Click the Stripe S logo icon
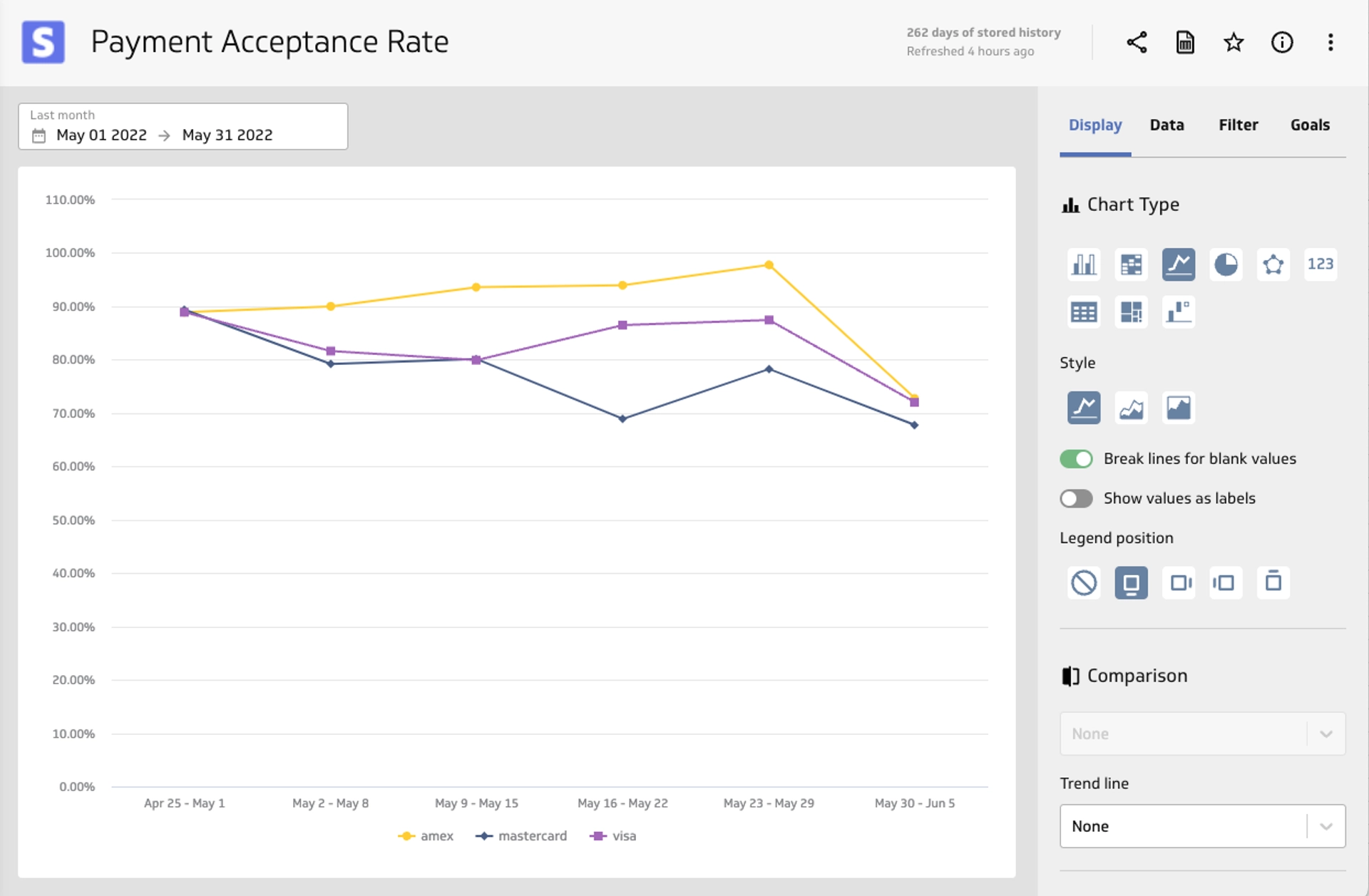Image resolution: width=1369 pixels, height=896 pixels. click(x=43, y=42)
